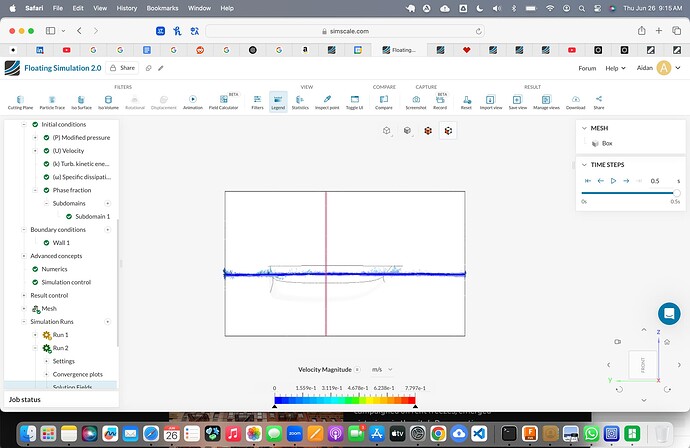The image size is (690, 448).
Task: Add a new Subdomain with plus button
Action: [x=107, y=203]
